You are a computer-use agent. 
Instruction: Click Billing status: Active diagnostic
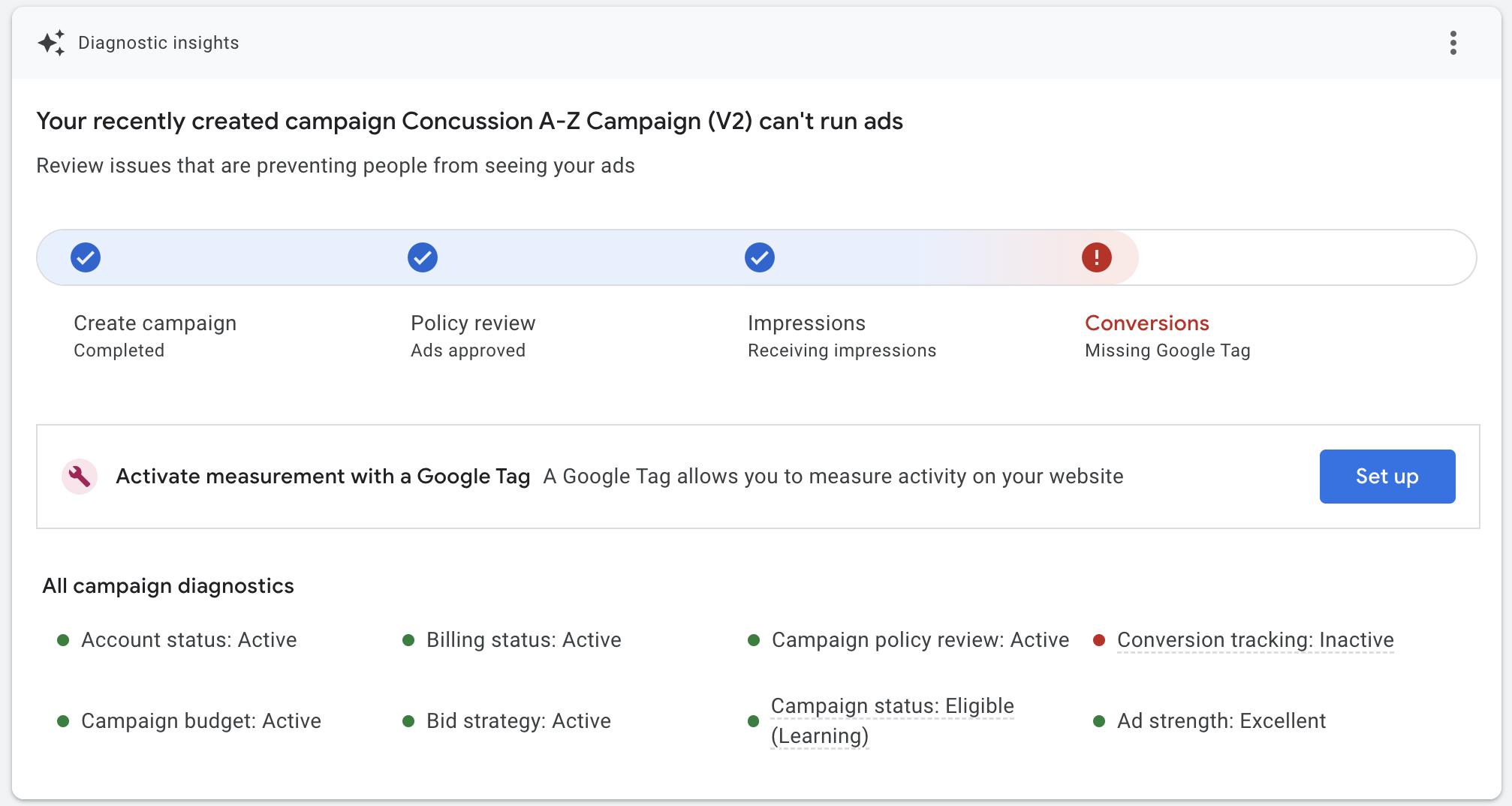(x=524, y=640)
